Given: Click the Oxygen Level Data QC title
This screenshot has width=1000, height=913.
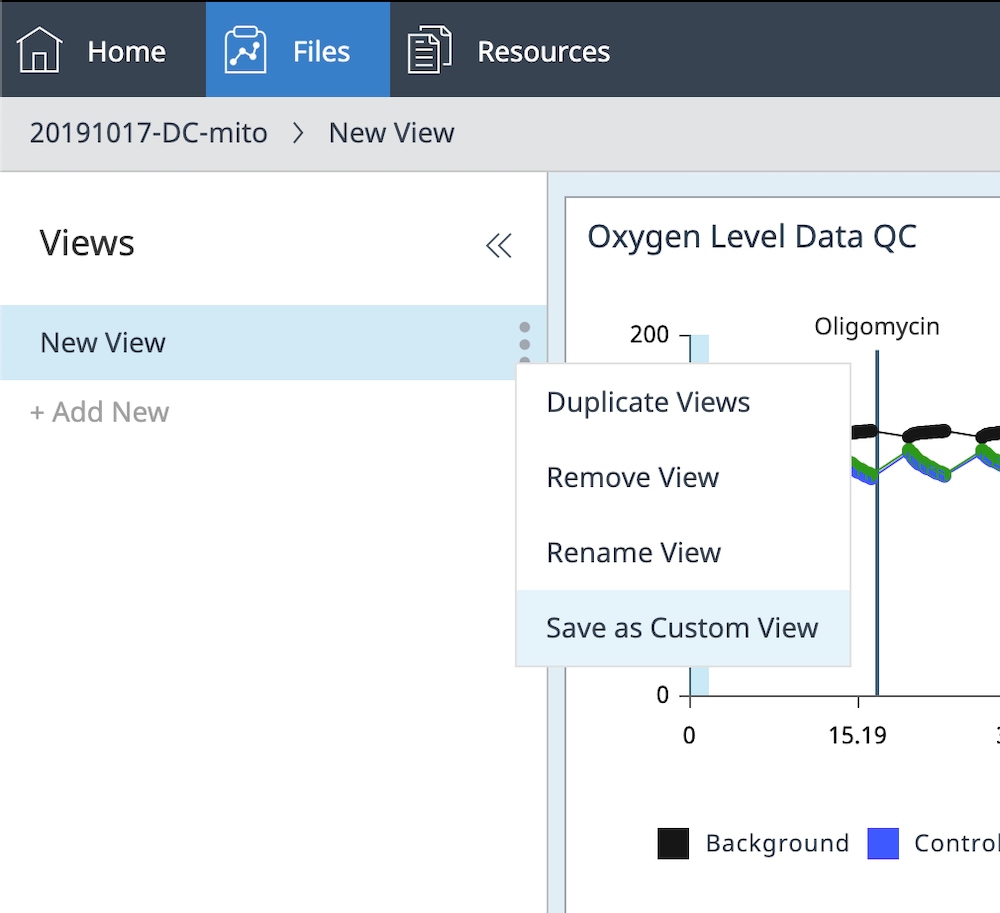Looking at the screenshot, I should pyautogui.click(x=751, y=237).
